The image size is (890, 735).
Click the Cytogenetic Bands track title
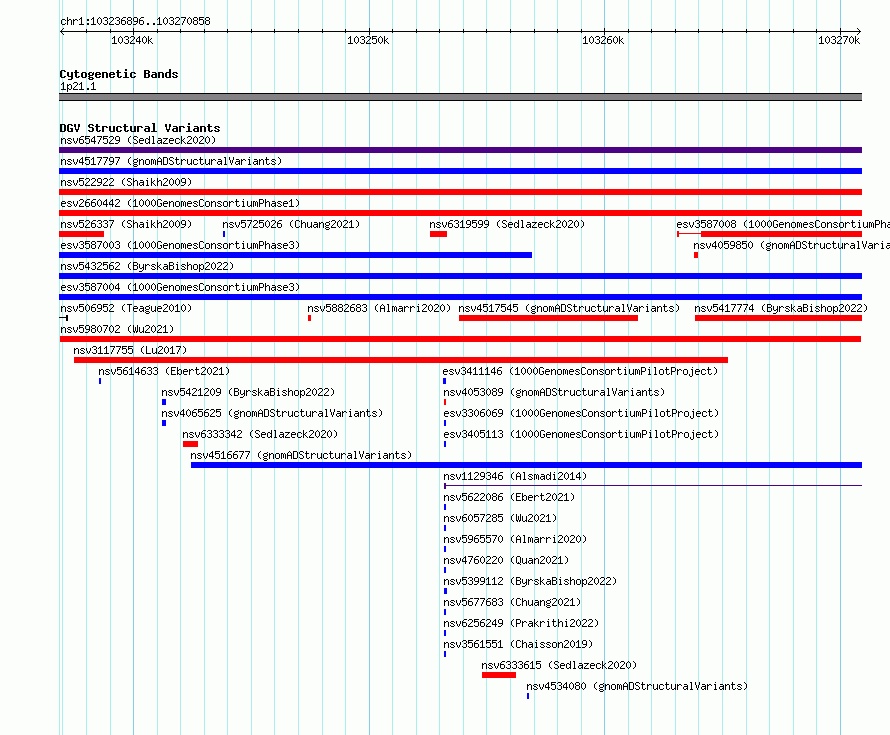click(x=119, y=74)
